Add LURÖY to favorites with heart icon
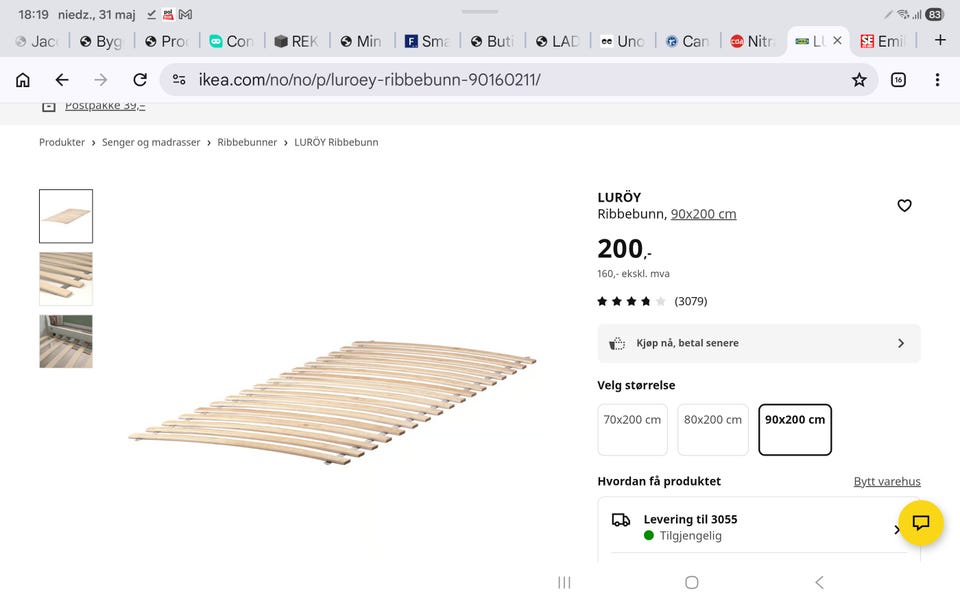Screen dimensions: 960x601 [904, 206]
